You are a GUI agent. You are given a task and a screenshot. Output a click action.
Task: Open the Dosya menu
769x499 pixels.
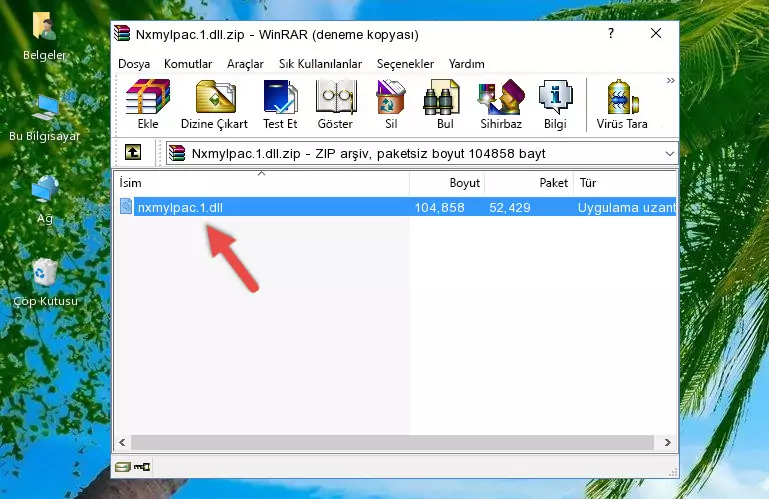(134, 64)
